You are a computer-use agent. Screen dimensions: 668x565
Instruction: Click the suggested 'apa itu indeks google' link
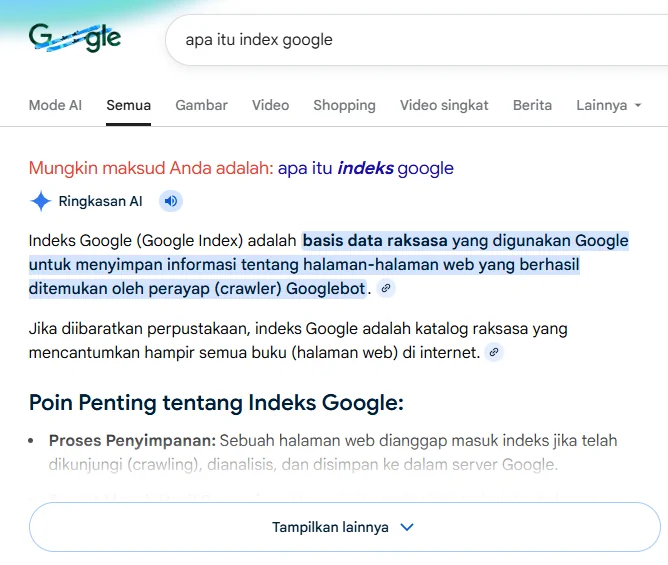pyautogui.click(x=366, y=168)
